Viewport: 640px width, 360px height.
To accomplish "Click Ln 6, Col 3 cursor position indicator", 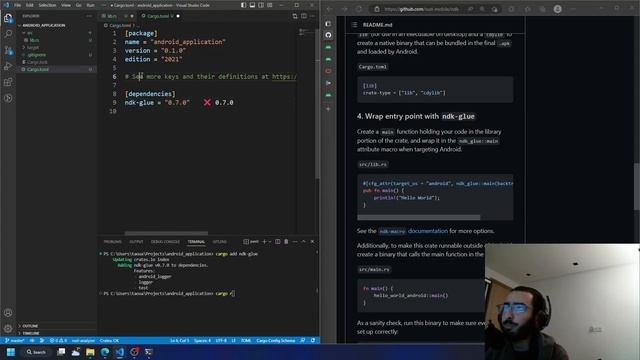I will [x=180, y=340].
